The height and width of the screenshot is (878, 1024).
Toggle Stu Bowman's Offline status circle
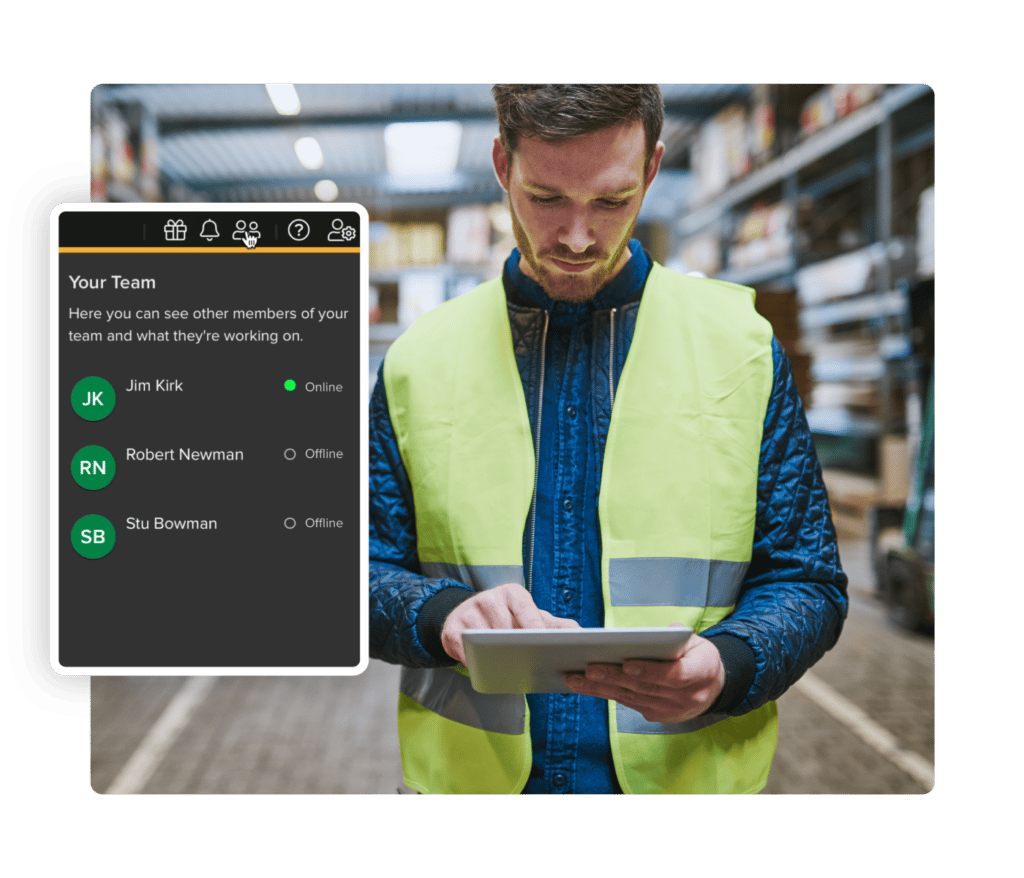coord(289,523)
